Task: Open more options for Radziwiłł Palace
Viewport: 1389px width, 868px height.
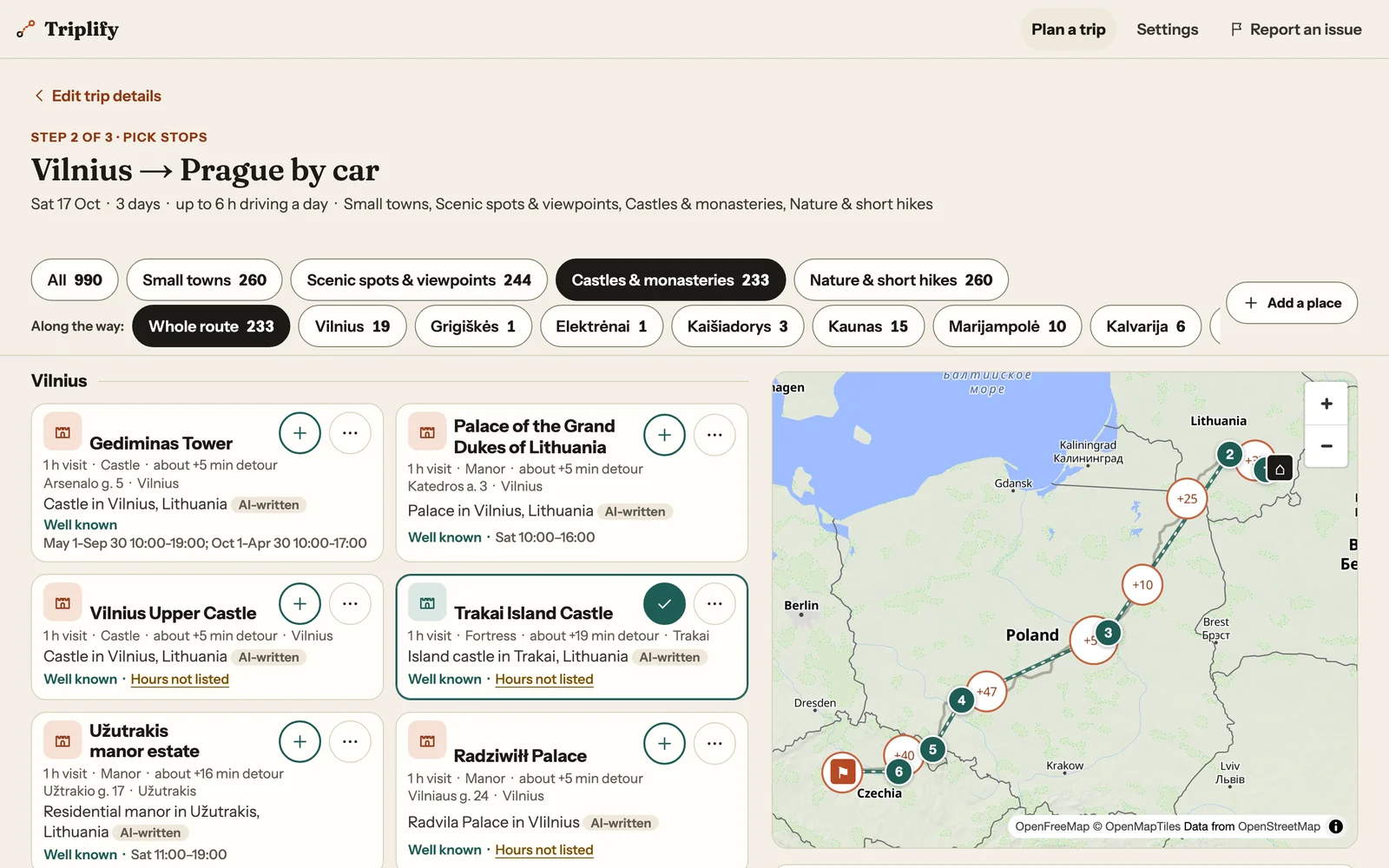Action: 714,744
